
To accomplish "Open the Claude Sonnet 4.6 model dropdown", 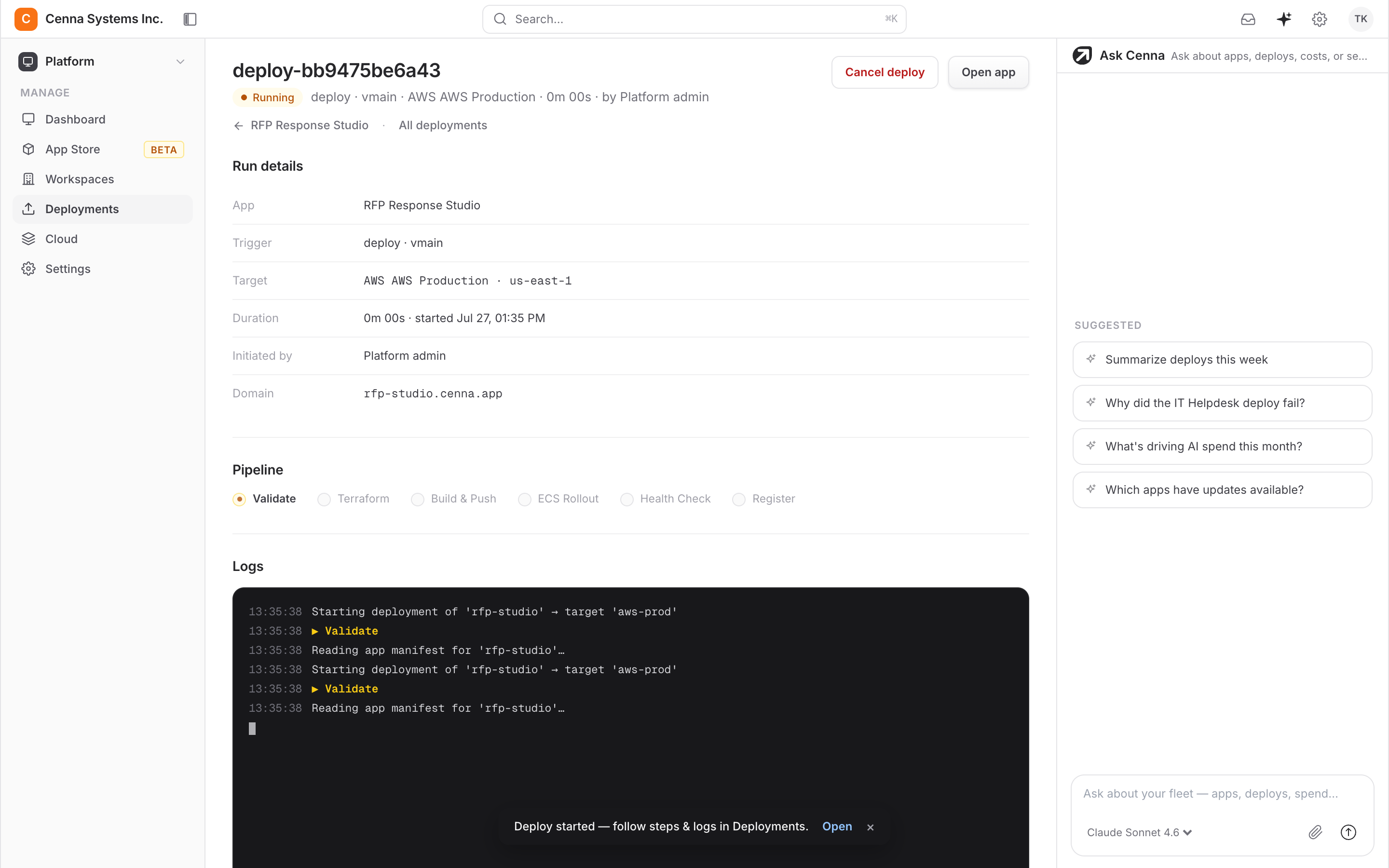I will (x=1139, y=832).
